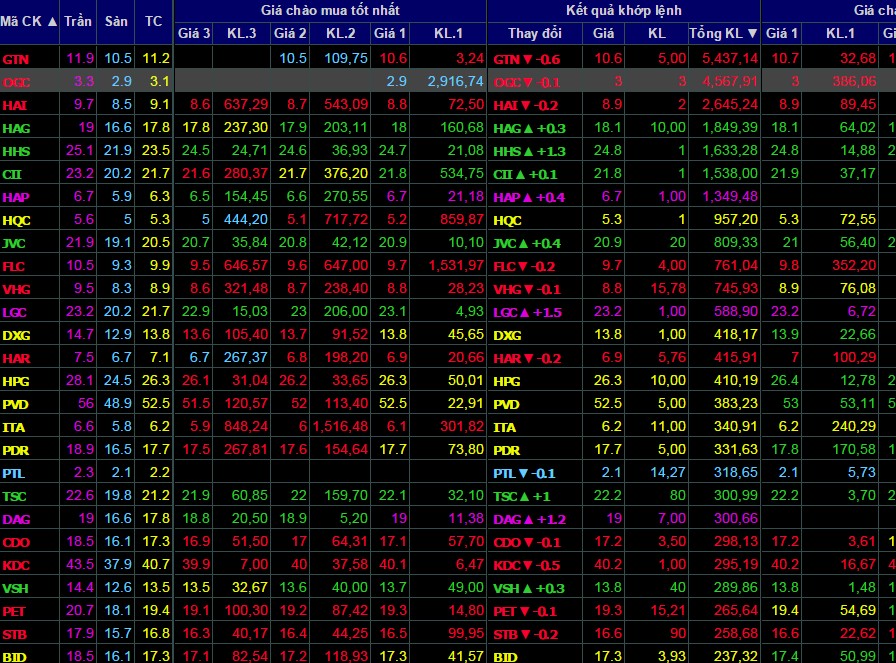The width and height of the screenshot is (896, 663).
Task: Sort by the TC column header
Action: 153,21
